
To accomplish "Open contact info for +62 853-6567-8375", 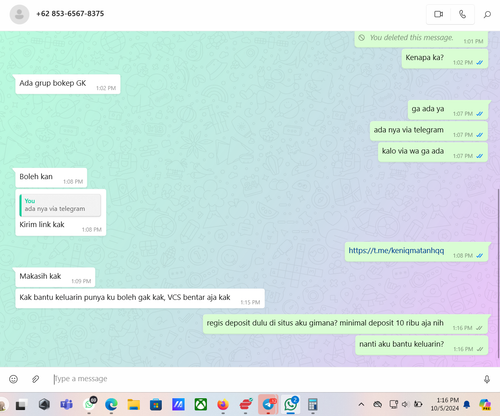I will coord(70,14).
